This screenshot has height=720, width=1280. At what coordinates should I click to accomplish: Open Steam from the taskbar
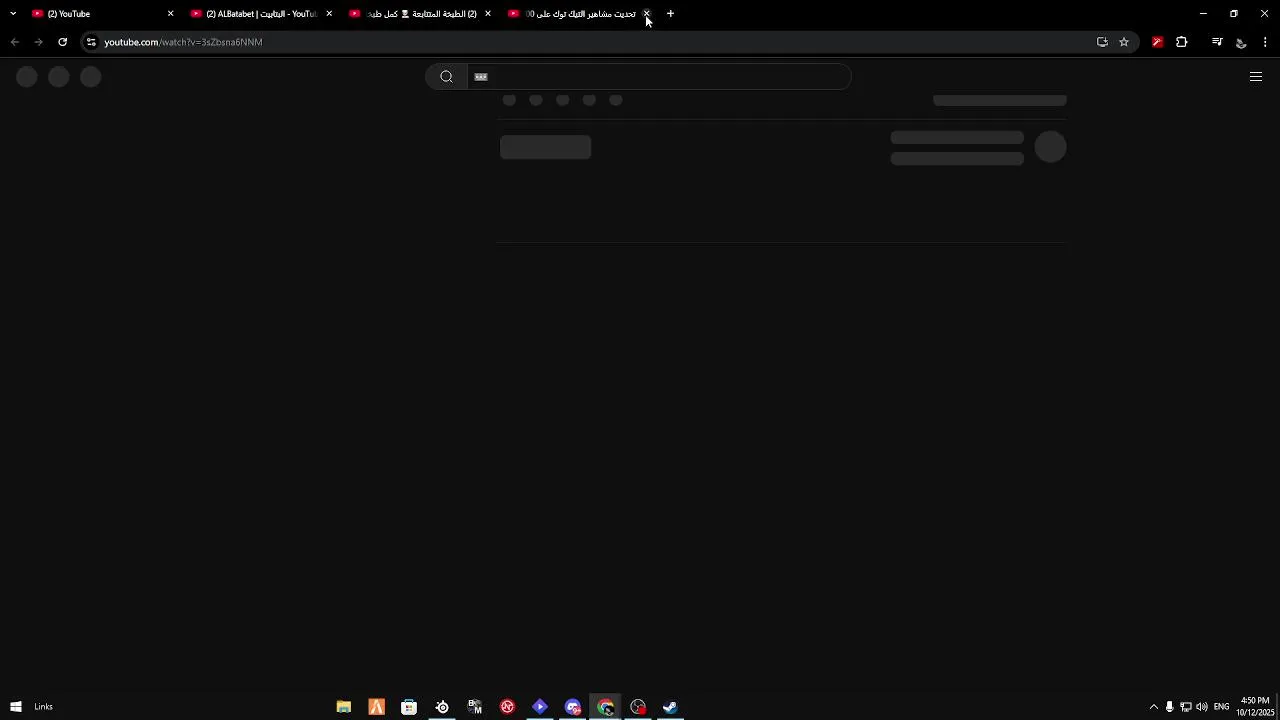[x=670, y=707]
